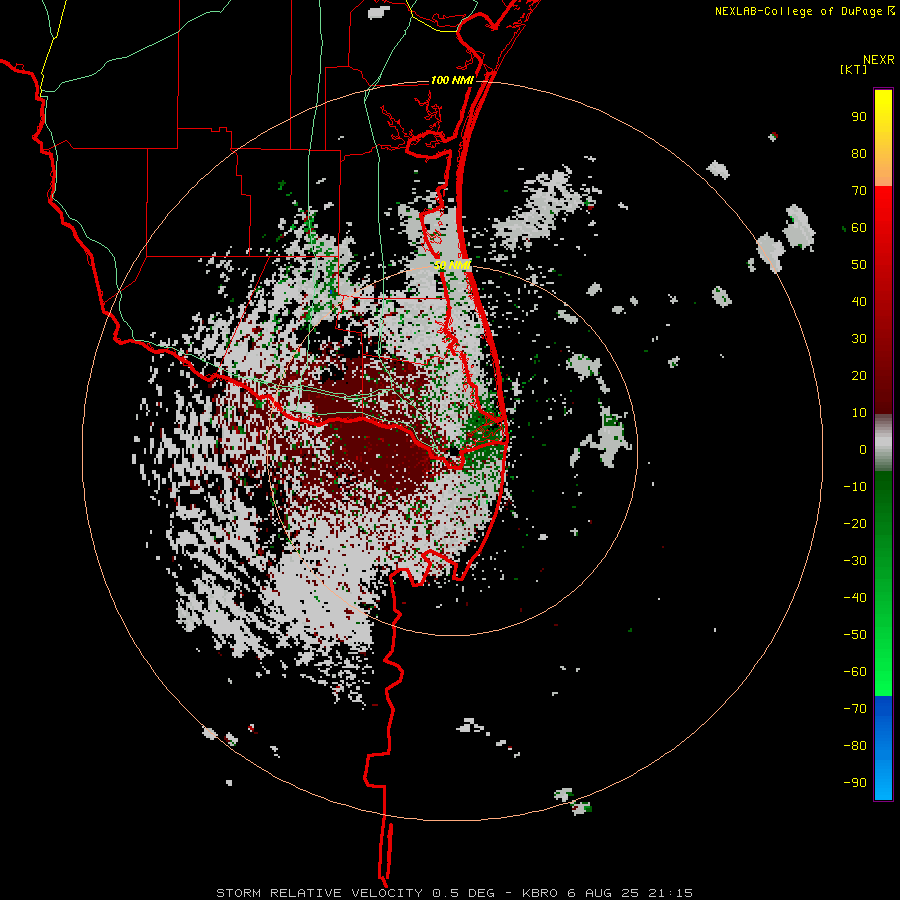Select the -10 value on velocity scale
The width and height of the screenshot is (900, 900).
855,487
